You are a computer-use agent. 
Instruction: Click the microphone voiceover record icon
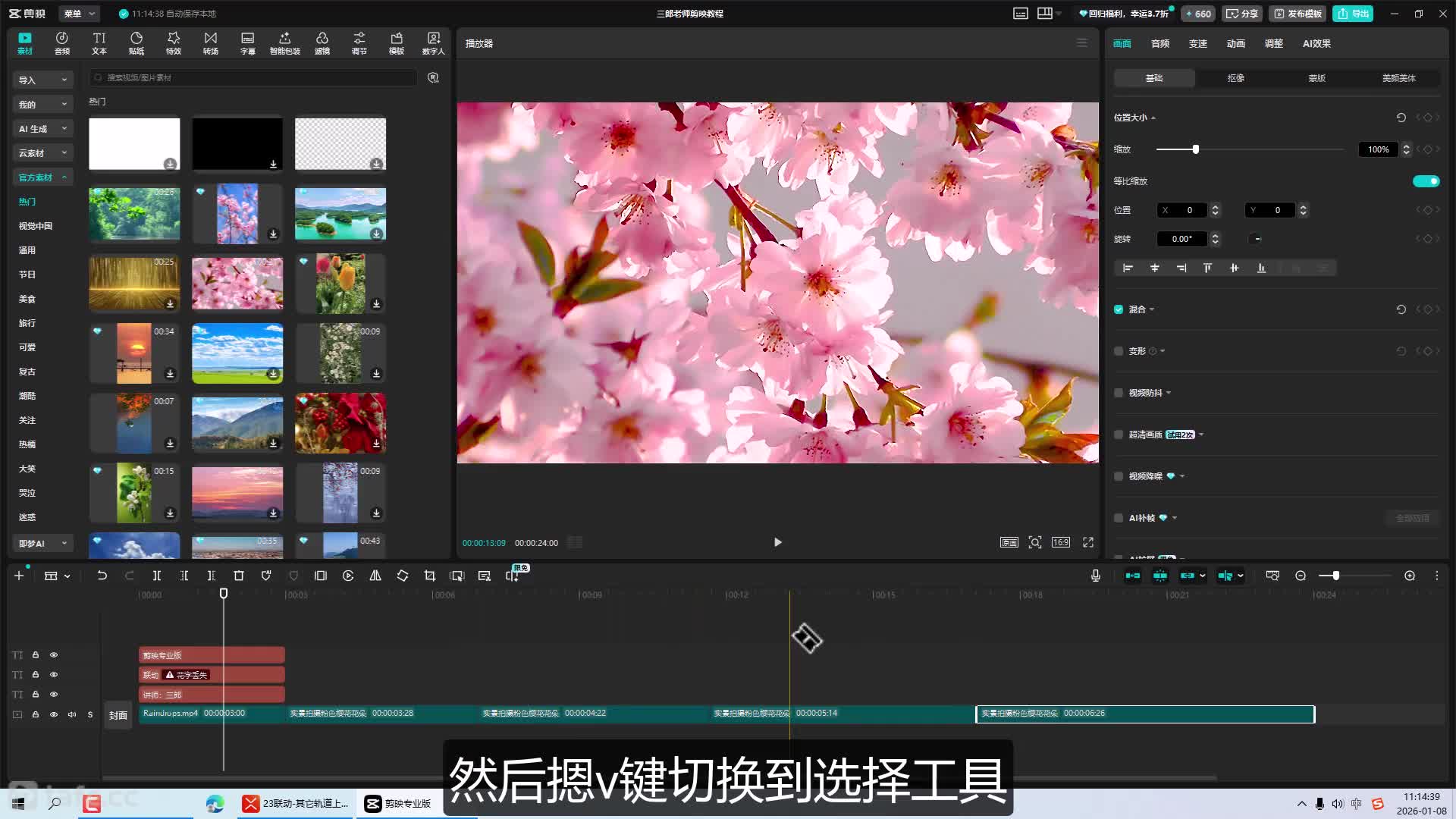coord(1096,576)
